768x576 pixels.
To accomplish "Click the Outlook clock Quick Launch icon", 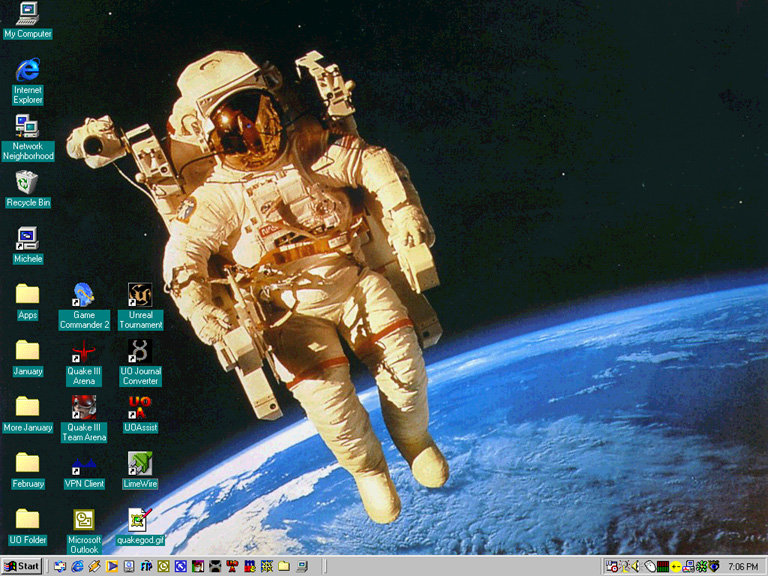I will (x=164, y=566).
